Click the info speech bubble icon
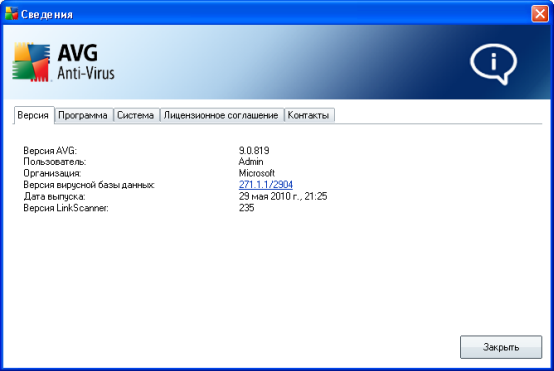Screen dimensions: 554x371 tap(494, 64)
